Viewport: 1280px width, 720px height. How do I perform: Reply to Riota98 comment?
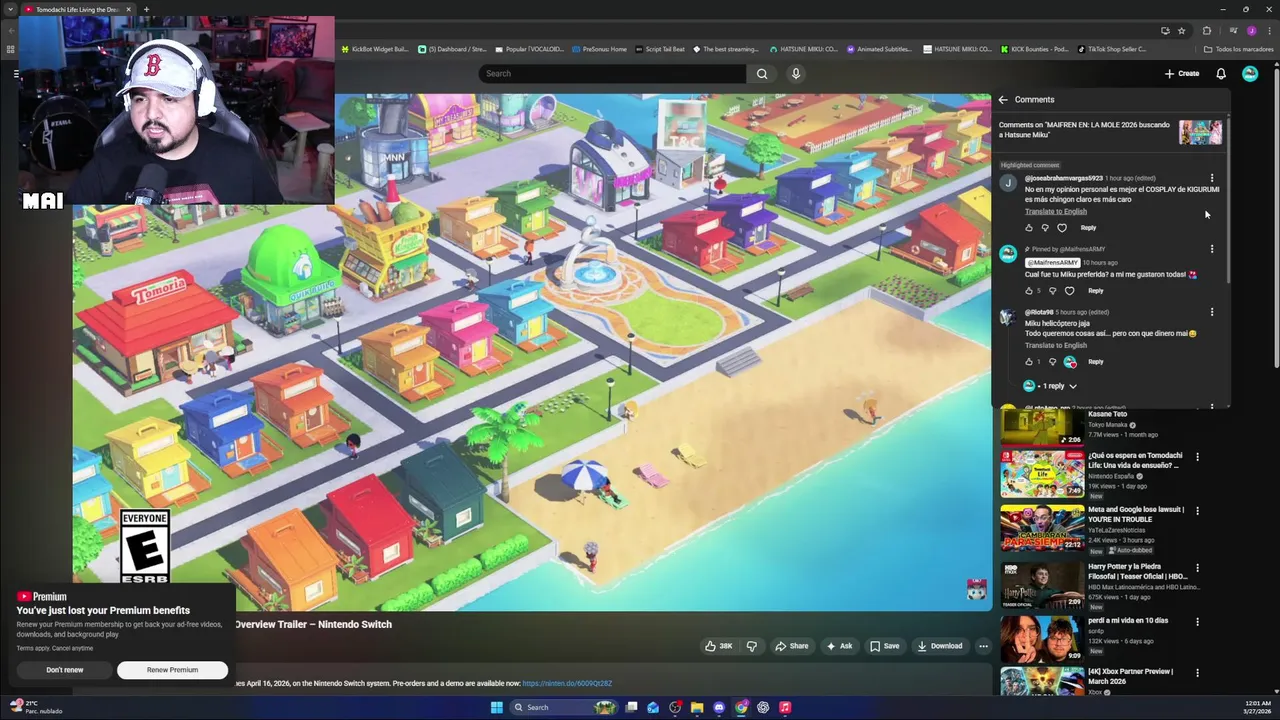pos(1095,362)
